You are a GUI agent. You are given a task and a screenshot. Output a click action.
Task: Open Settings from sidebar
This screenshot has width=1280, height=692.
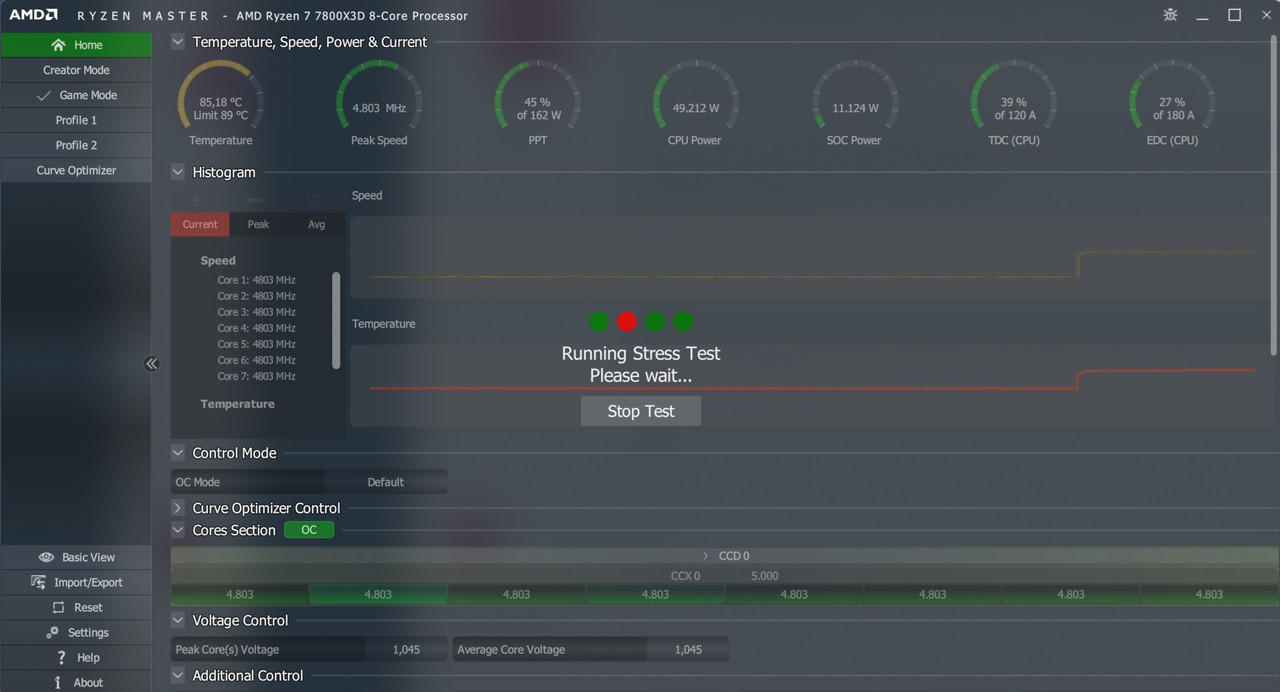[x=76, y=632]
